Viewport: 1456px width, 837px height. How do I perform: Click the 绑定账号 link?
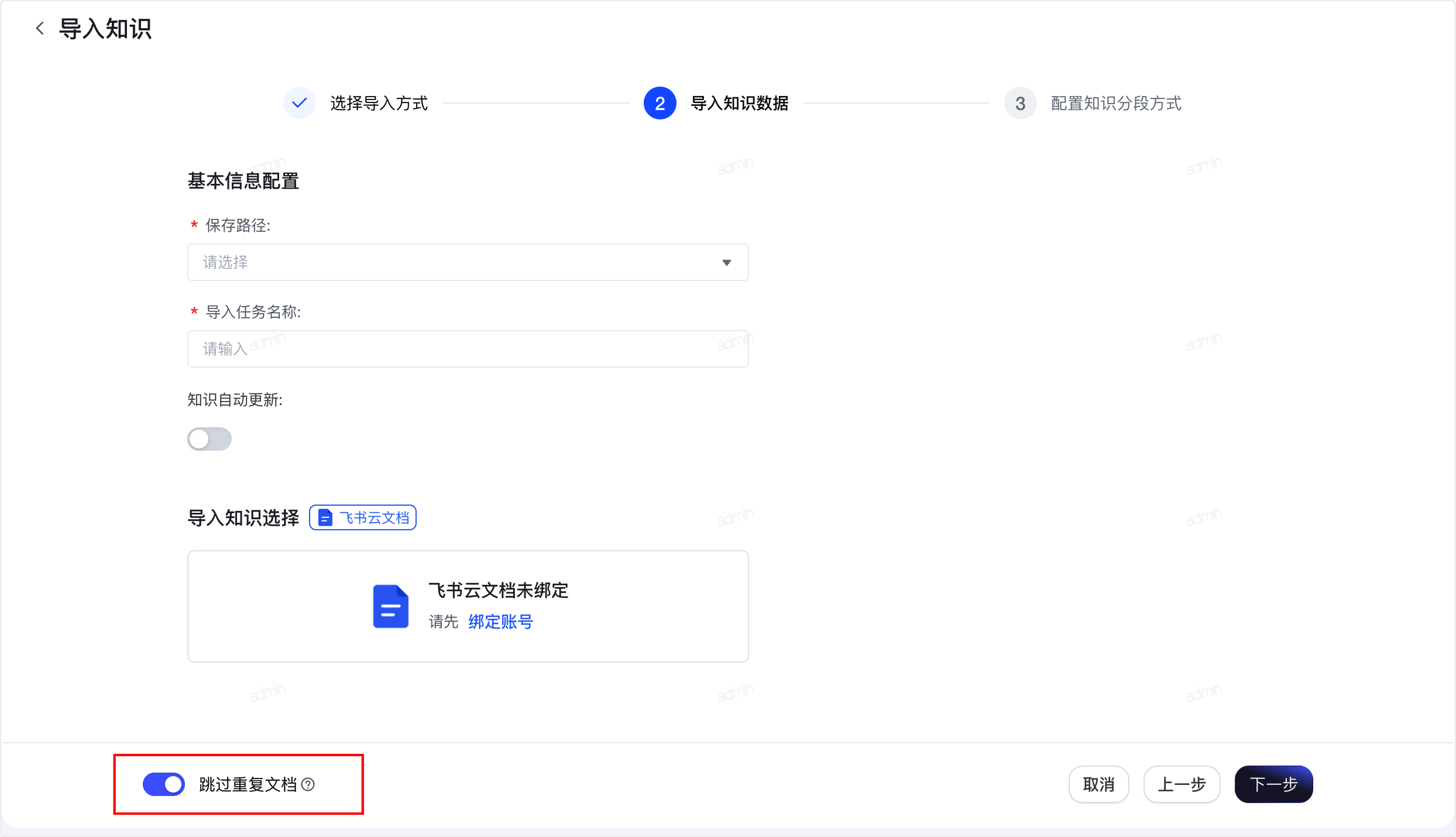point(501,622)
